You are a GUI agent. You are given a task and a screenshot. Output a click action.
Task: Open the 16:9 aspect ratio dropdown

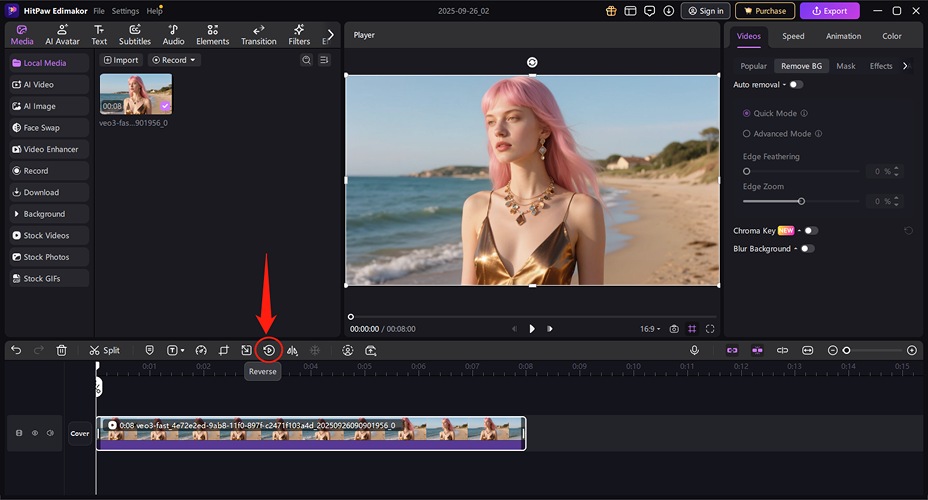point(650,329)
